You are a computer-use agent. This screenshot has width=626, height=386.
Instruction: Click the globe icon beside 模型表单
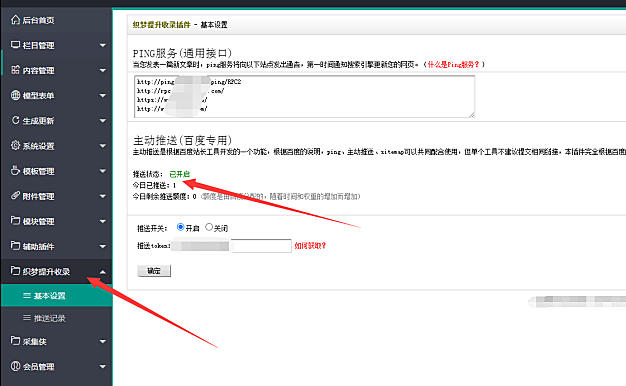(x=15, y=95)
